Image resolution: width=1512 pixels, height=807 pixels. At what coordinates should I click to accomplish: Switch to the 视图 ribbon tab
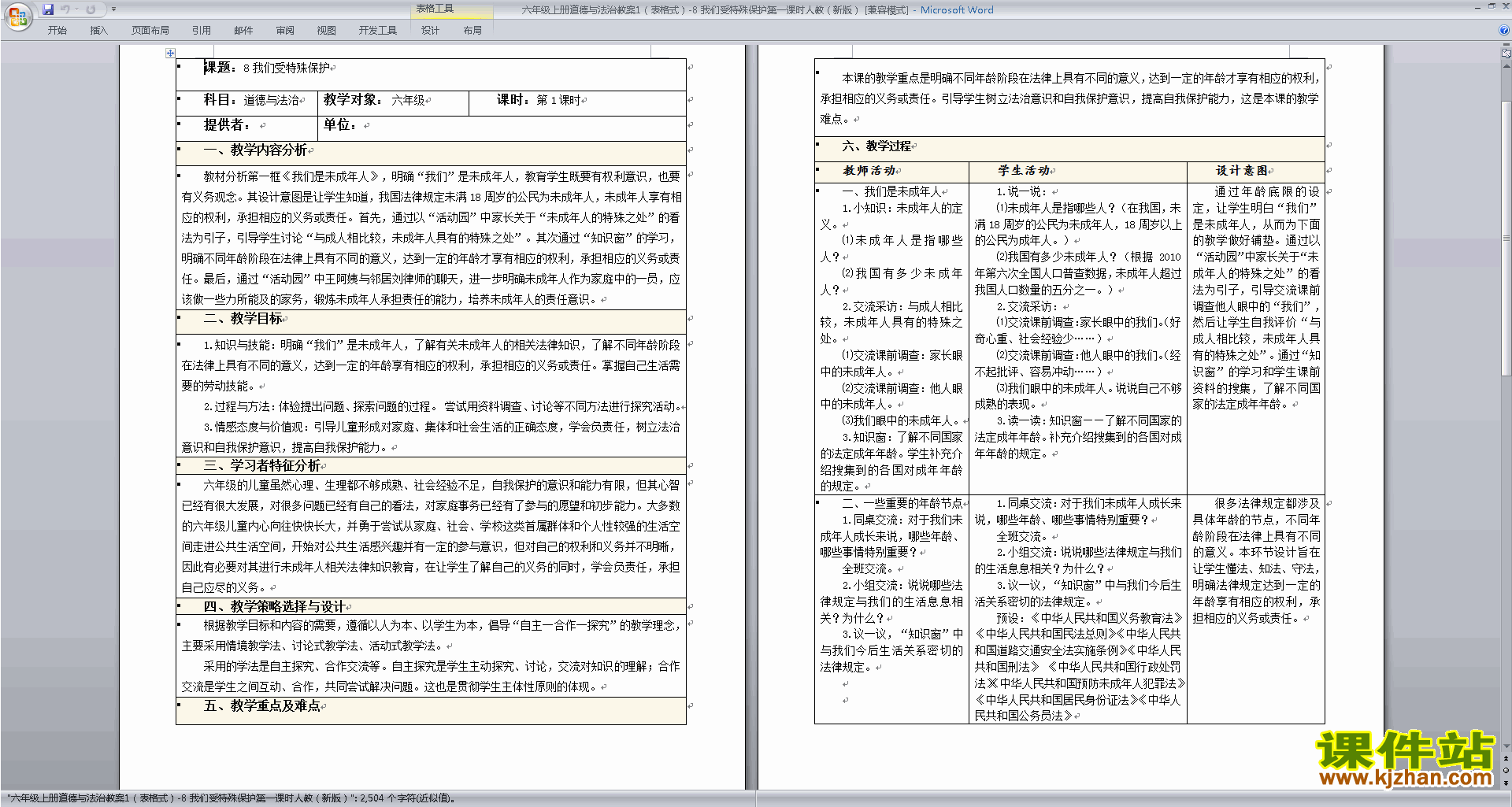coord(327,31)
